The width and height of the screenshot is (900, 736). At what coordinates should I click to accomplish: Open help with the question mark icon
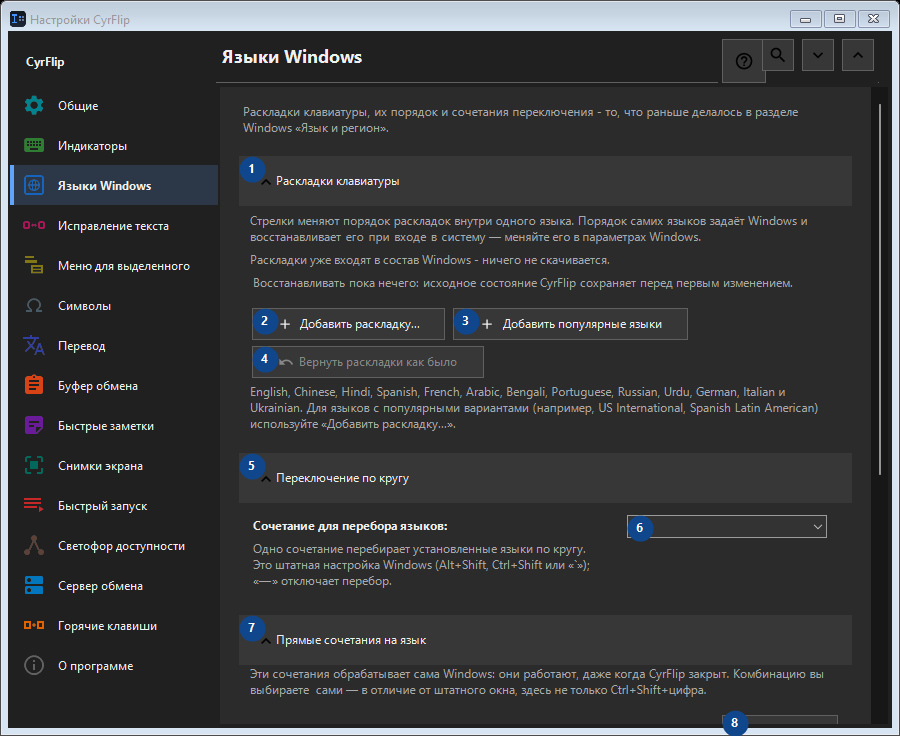pos(743,61)
